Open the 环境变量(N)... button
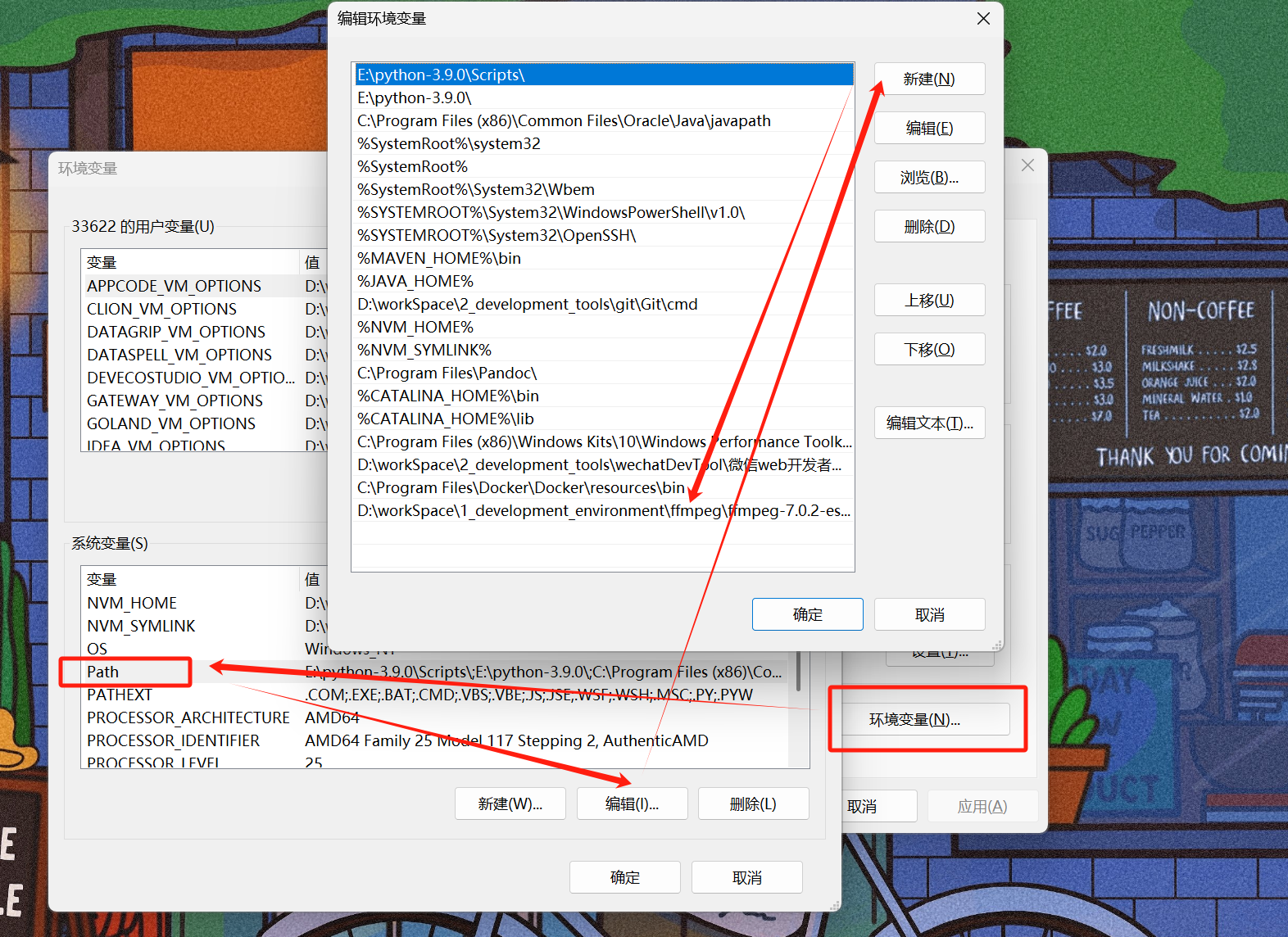 point(914,719)
